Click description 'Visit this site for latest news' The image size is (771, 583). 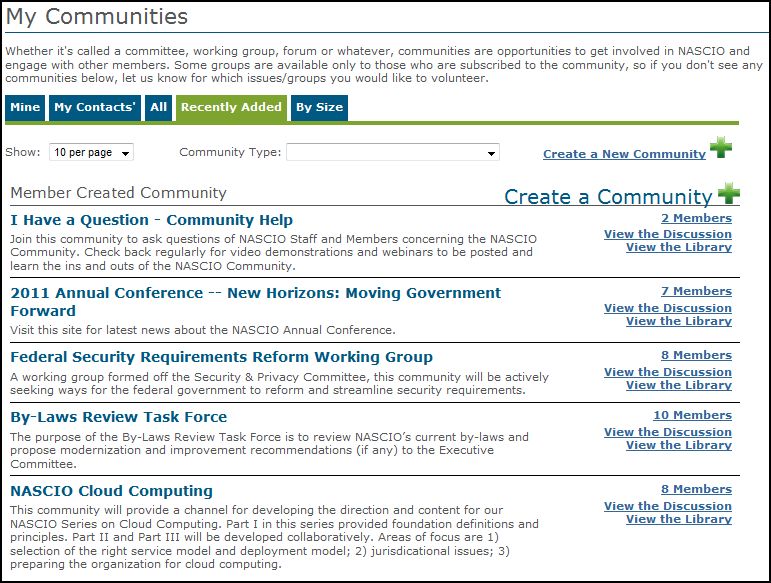point(203,330)
